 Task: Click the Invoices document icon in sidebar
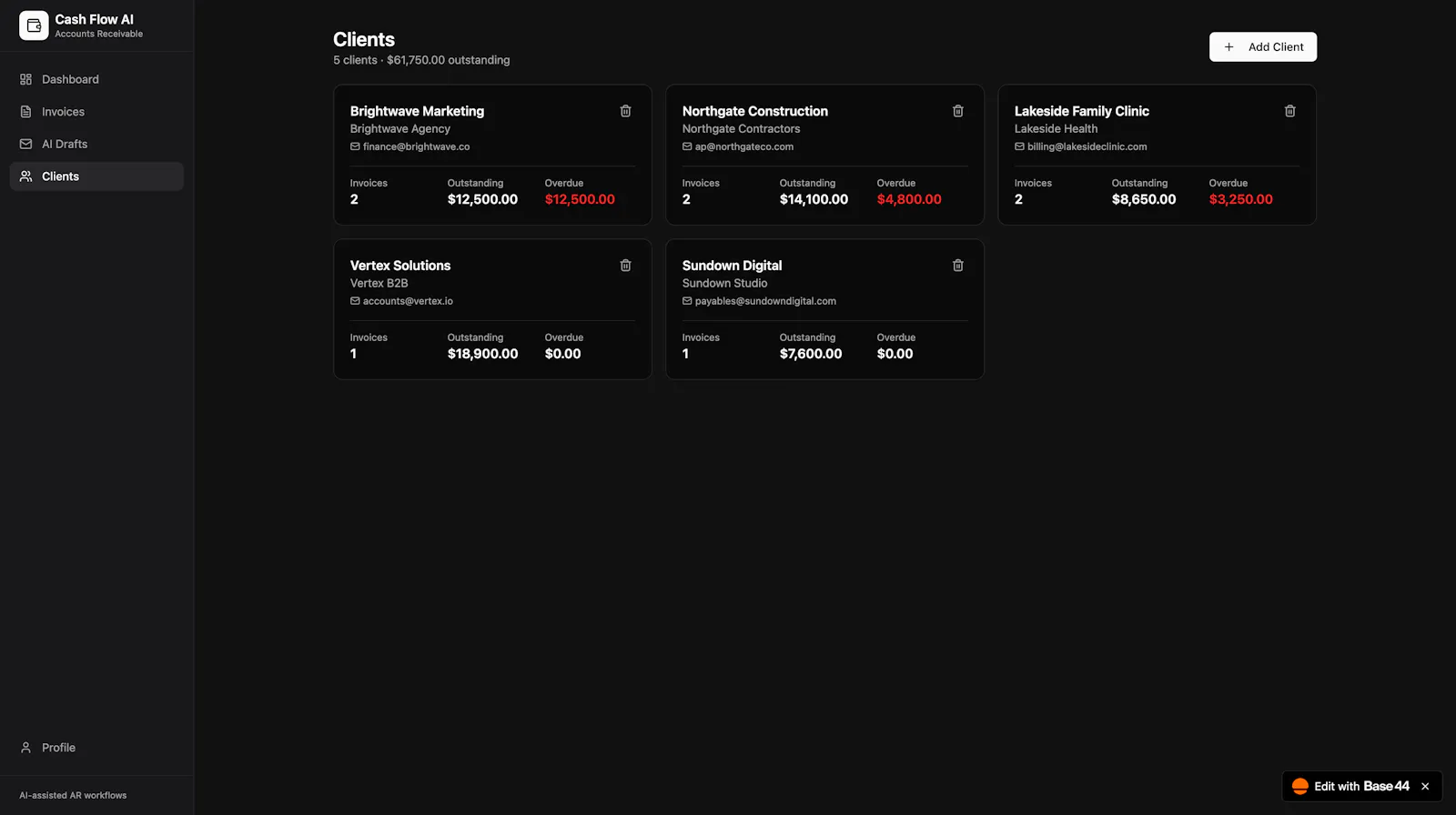click(25, 112)
